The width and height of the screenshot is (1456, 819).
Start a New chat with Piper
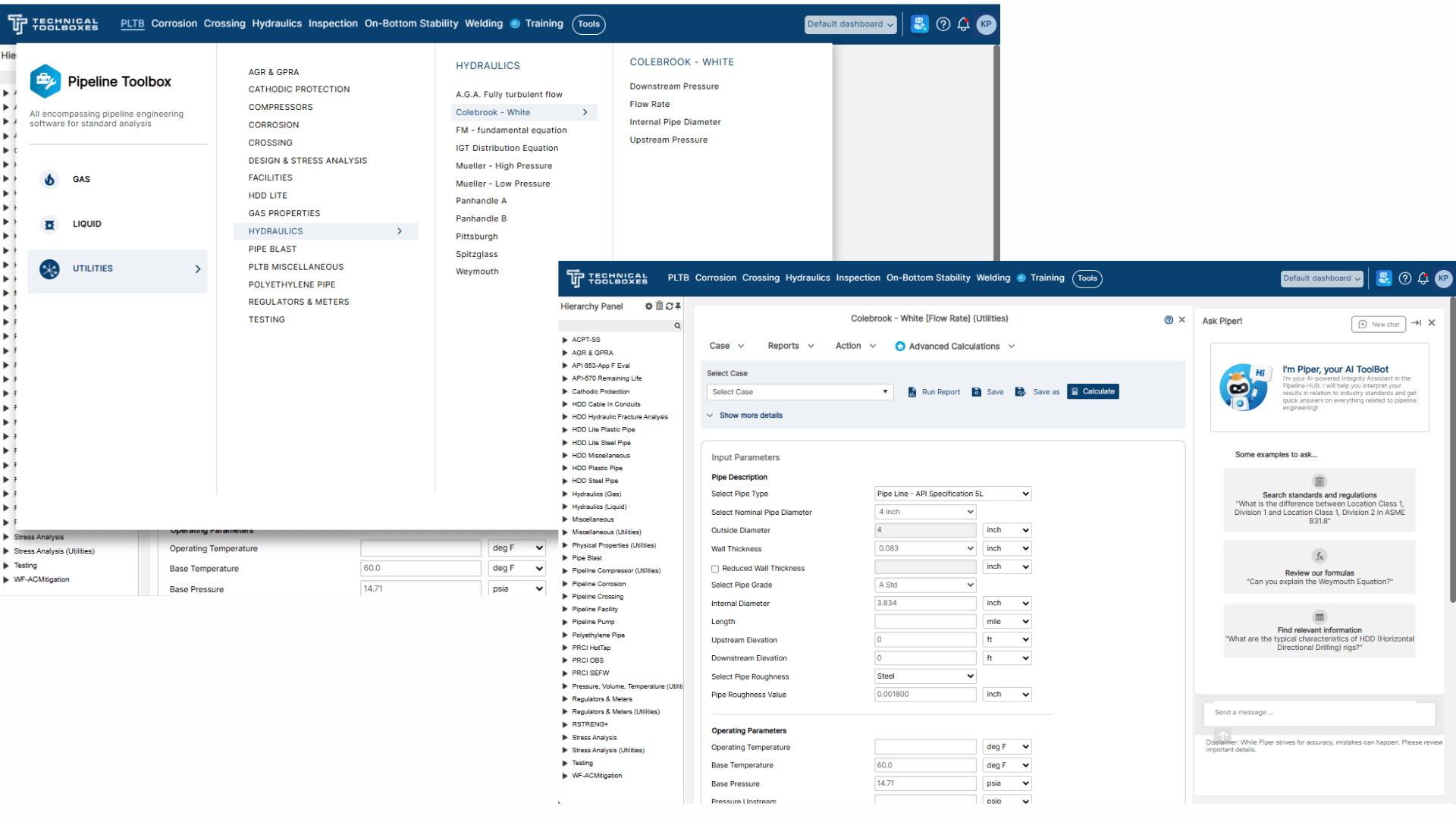tap(1379, 324)
